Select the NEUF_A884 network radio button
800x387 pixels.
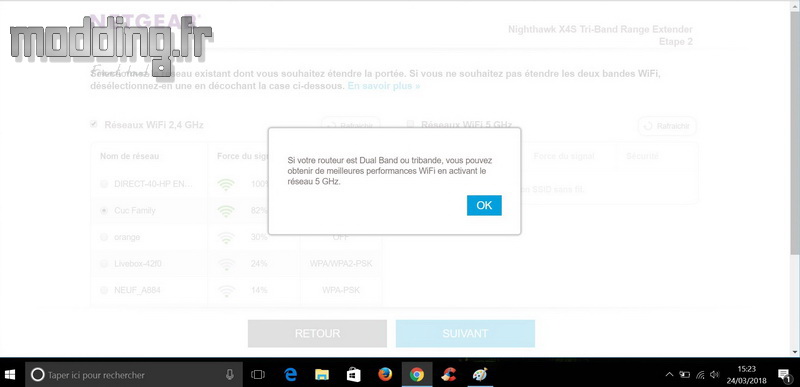(104, 290)
